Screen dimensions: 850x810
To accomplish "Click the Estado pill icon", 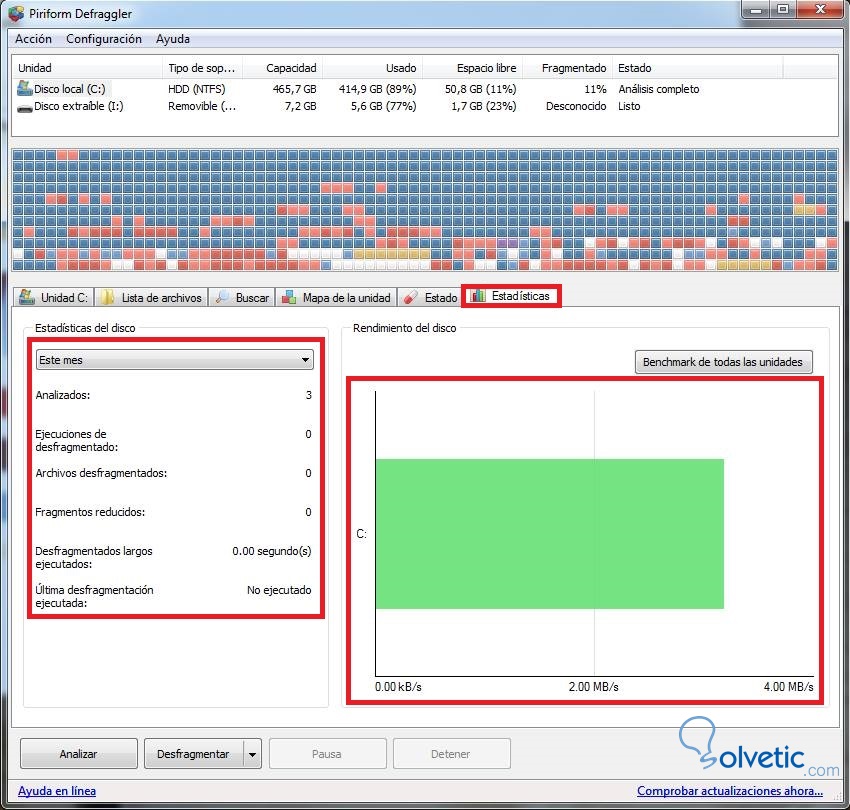I will click(x=411, y=297).
